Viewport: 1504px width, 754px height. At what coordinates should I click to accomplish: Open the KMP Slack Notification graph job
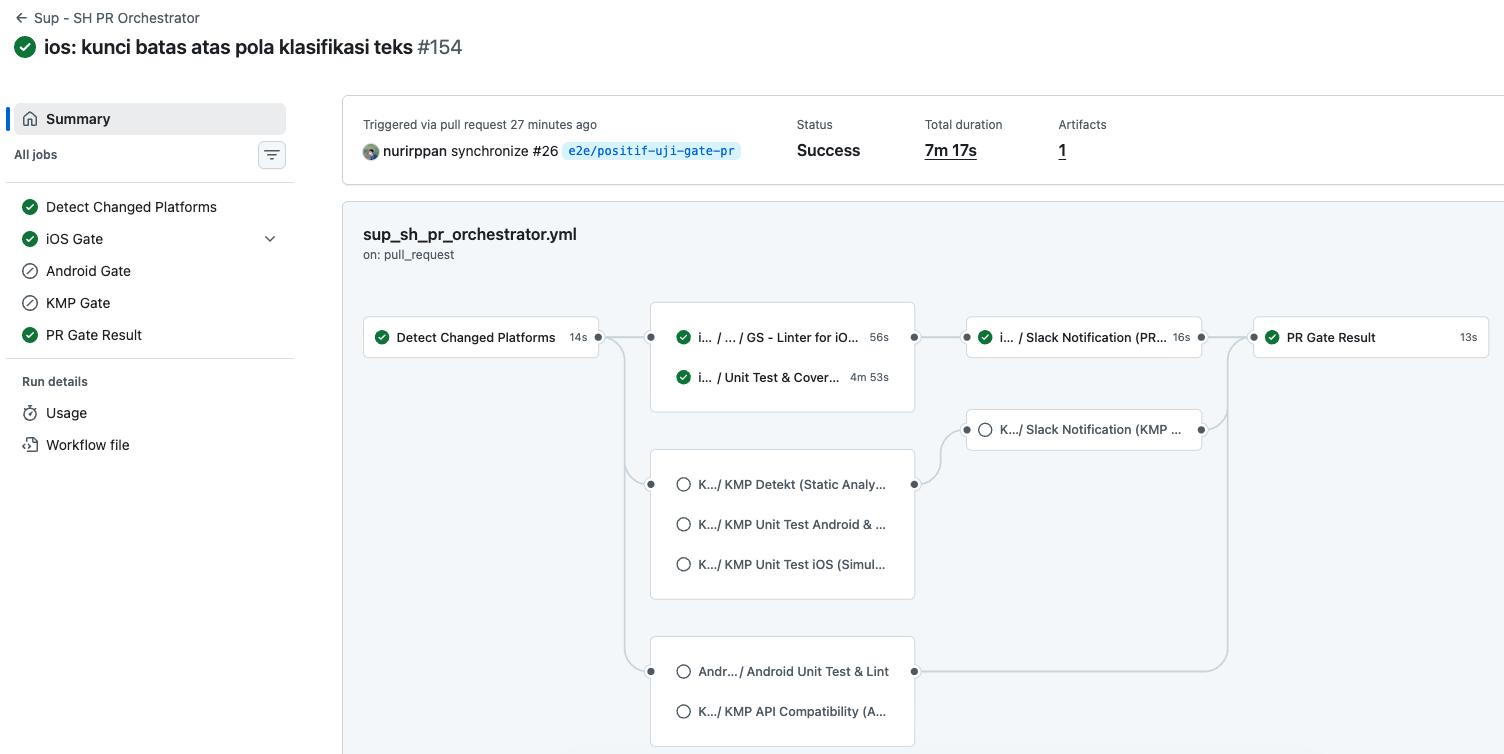1084,430
